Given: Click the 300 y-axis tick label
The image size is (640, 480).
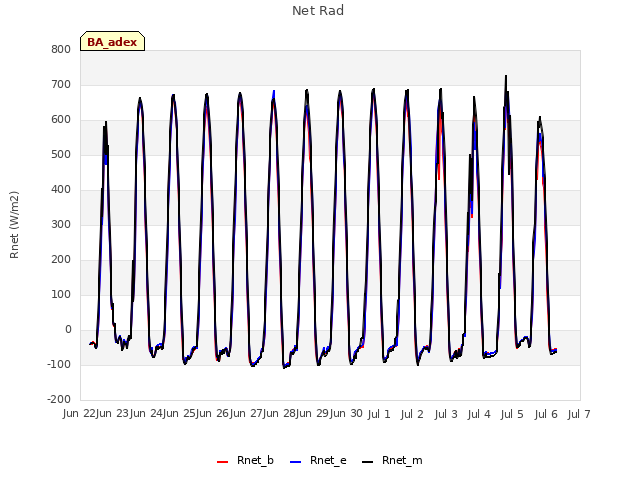Looking at the screenshot, I should [x=61, y=224].
